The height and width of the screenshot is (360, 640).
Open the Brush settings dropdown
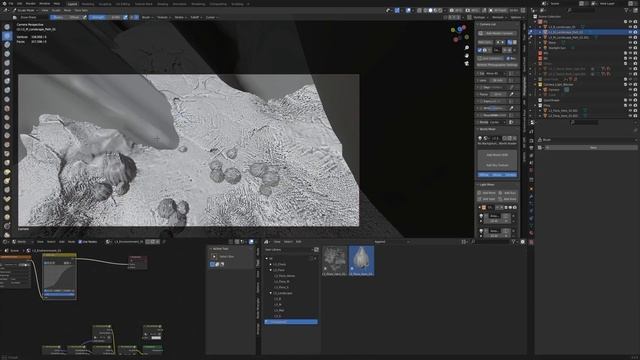click(x=147, y=18)
